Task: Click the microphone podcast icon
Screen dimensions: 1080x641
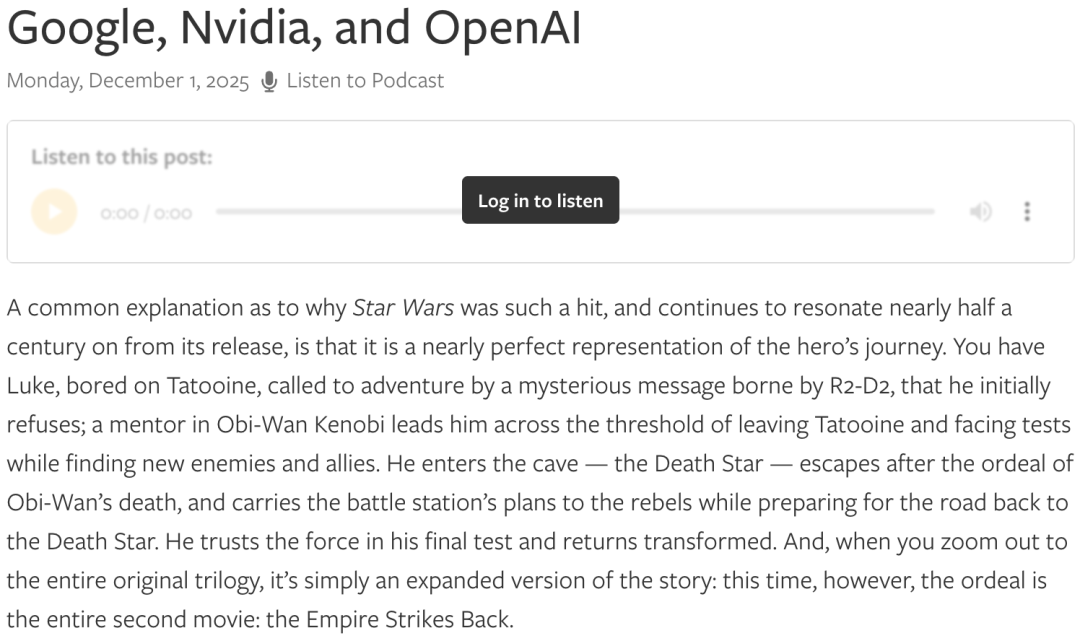Action: [269, 81]
